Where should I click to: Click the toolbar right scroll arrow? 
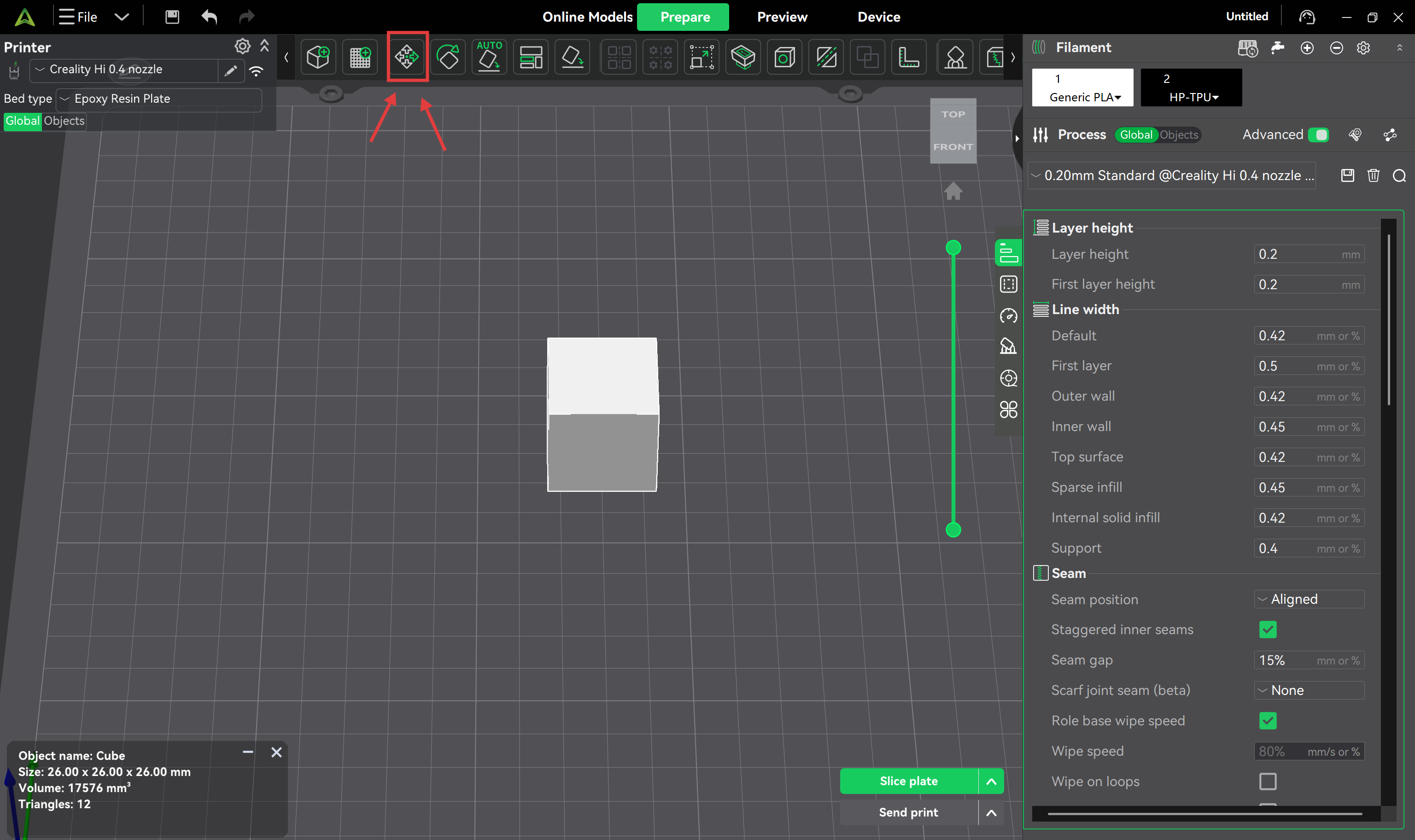pyautogui.click(x=1013, y=57)
